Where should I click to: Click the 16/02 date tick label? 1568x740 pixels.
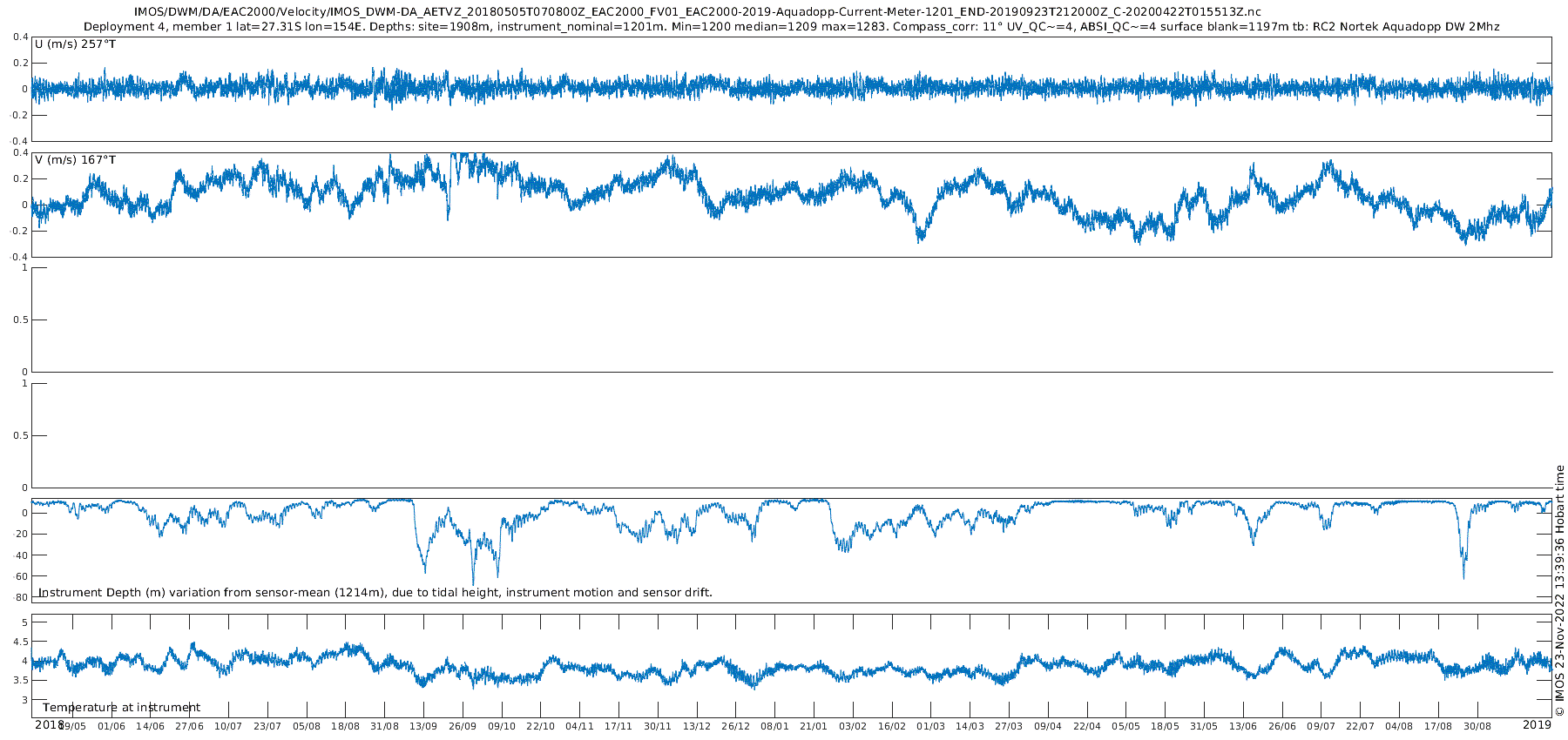click(x=892, y=726)
